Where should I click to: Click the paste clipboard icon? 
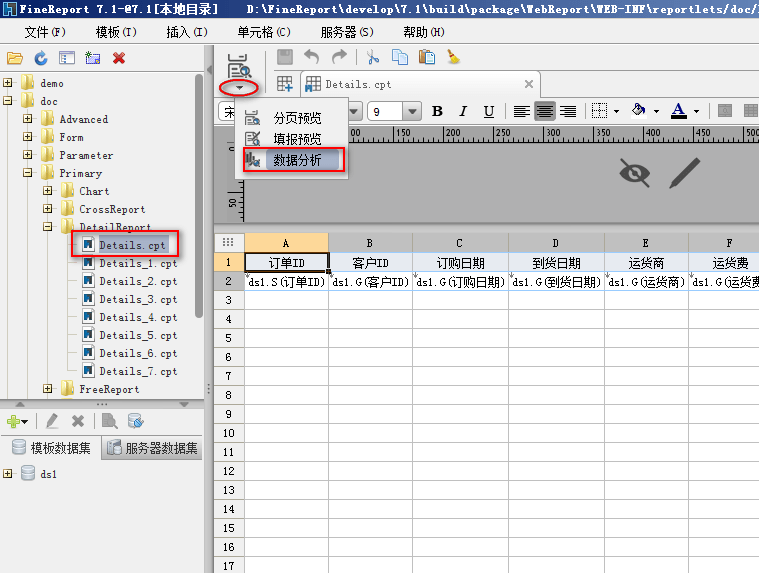click(x=426, y=57)
